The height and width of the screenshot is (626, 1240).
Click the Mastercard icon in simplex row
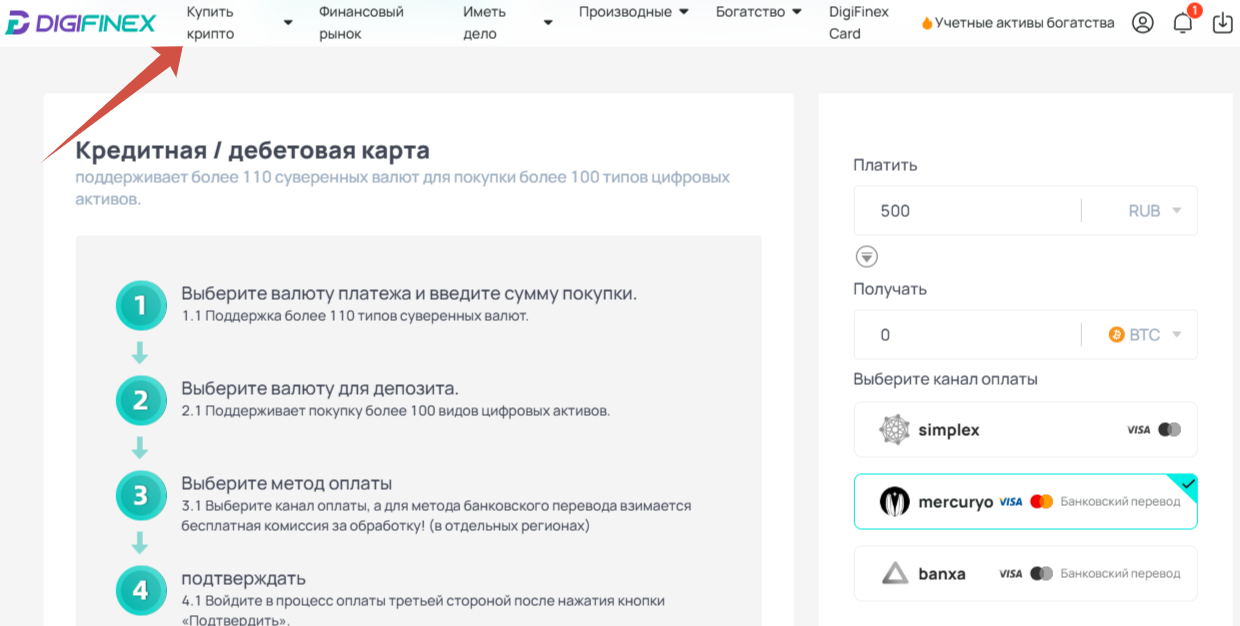pyautogui.click(x=1170, y=430)
